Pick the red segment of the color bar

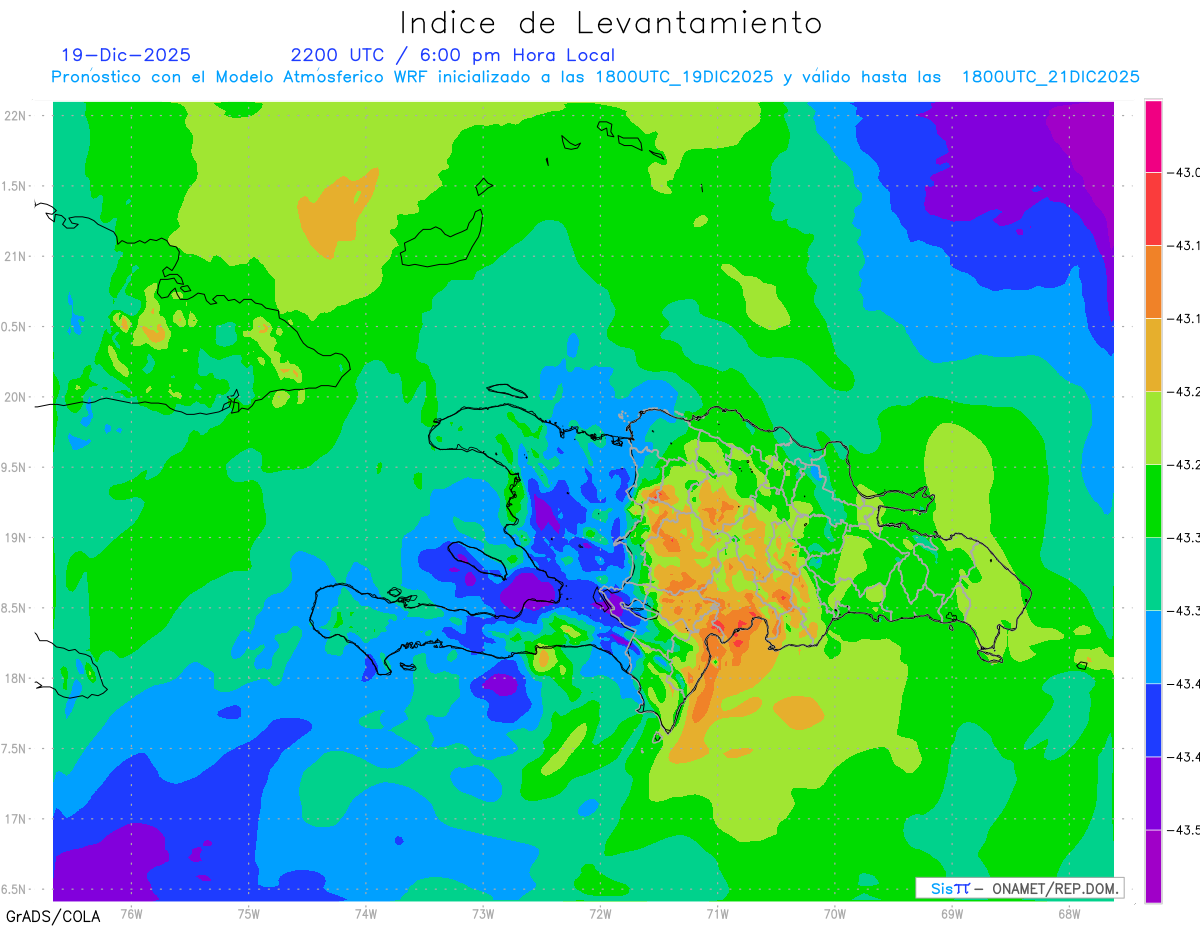1153,209
